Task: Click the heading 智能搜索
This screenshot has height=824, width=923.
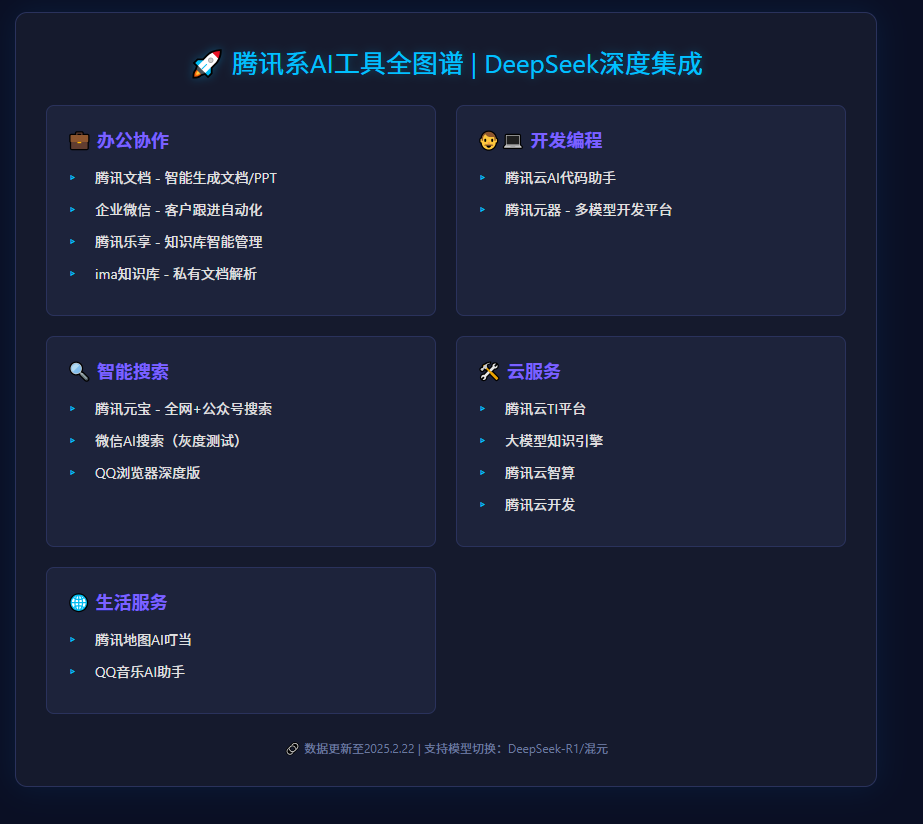Action: click(132, 371)
